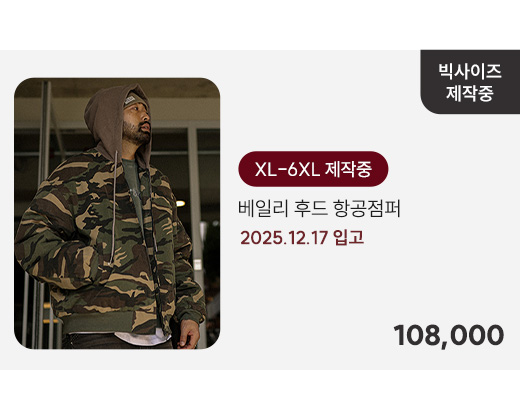Image resolution: width=520 pixels, height=420 pixels.
Task: Click the word 제작중 in the dark badge
Action: tap(470, 93)
